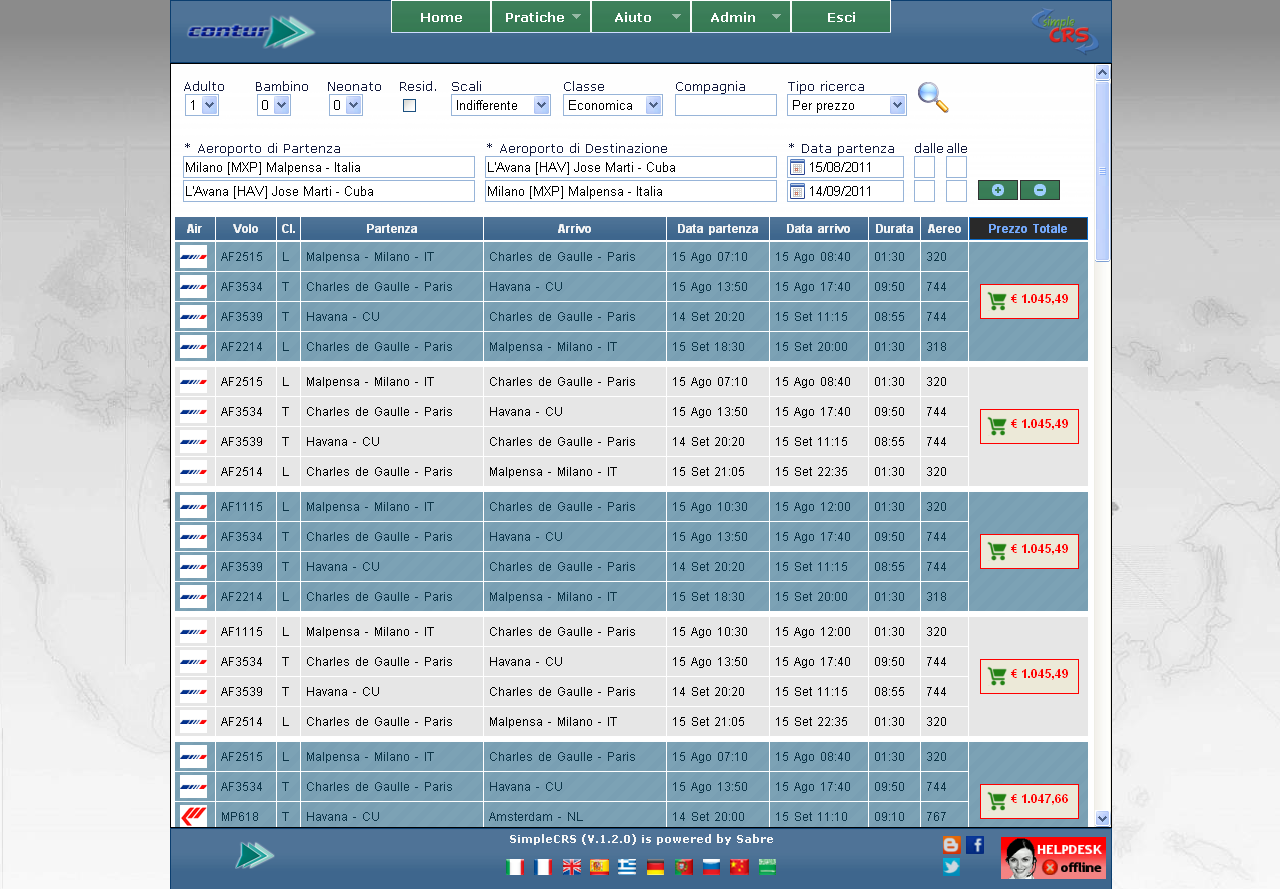
Task: Switch language to French flag
Action: point(543,867)
